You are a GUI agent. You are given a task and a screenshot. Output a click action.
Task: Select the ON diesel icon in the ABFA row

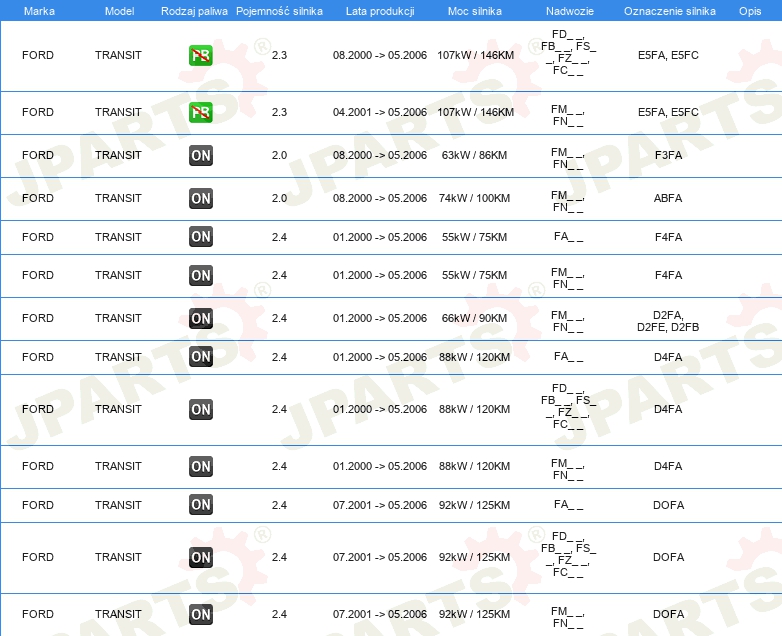[200, 199]
